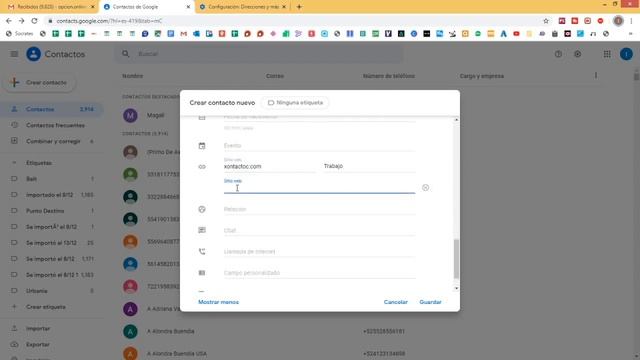Focus the empty Sitio web input field

click(319, 188)
